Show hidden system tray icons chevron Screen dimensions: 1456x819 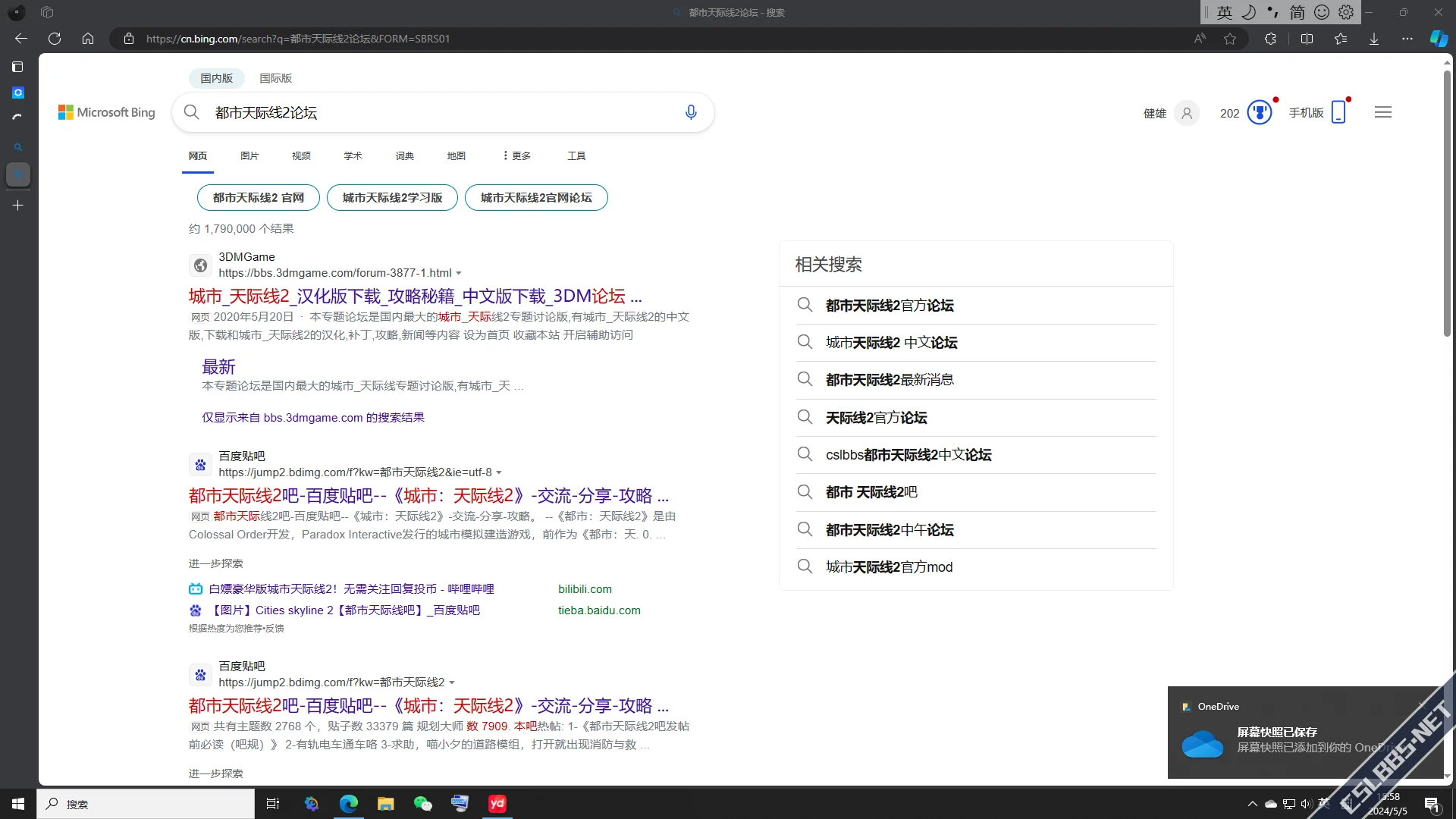(x=1253, y=804)
